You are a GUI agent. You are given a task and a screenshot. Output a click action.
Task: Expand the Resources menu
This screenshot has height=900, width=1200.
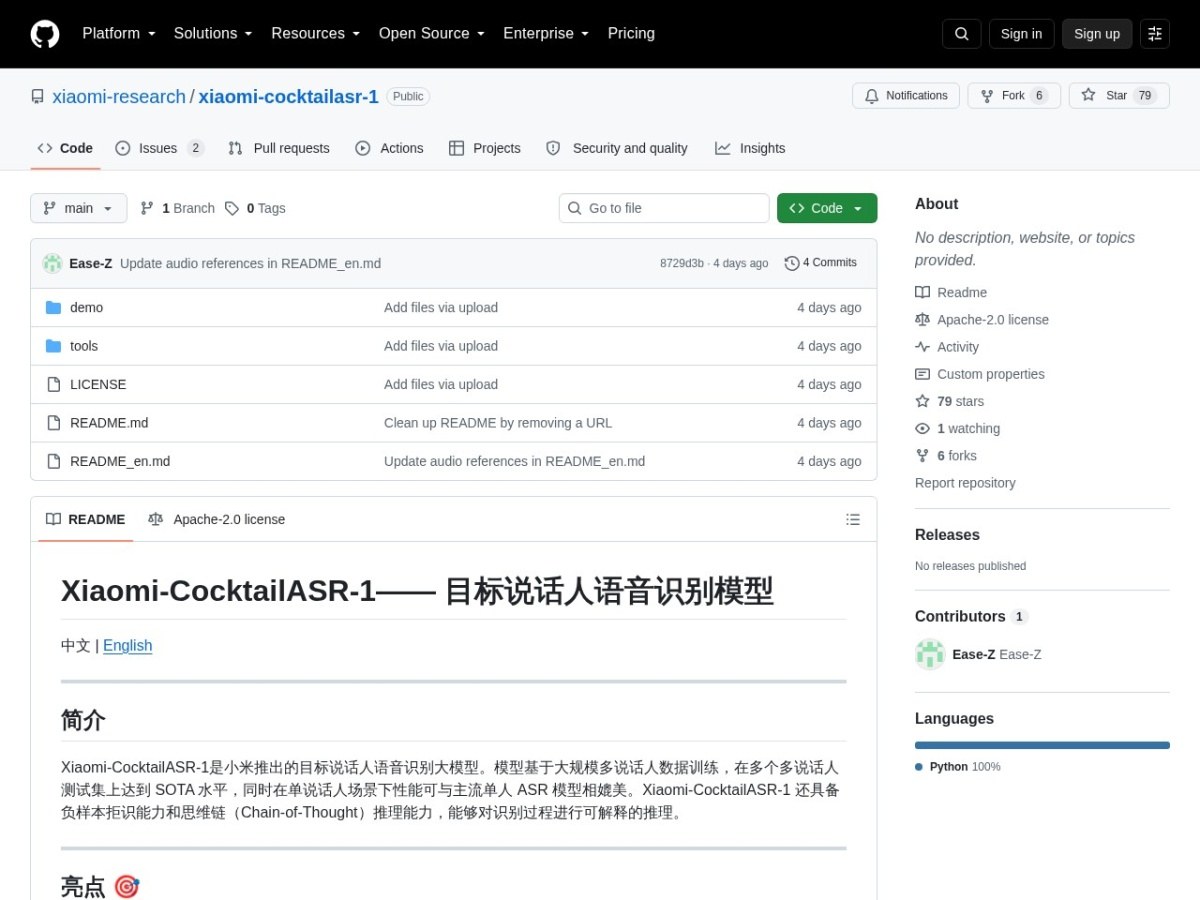tap(315, 33)
